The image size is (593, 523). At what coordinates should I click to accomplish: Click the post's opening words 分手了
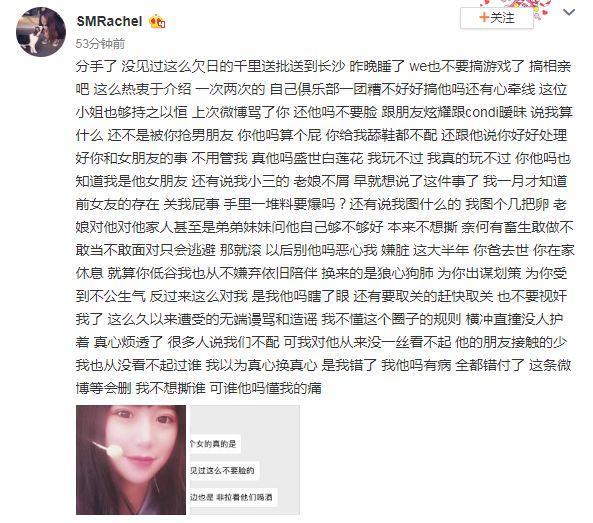(96, 67)
